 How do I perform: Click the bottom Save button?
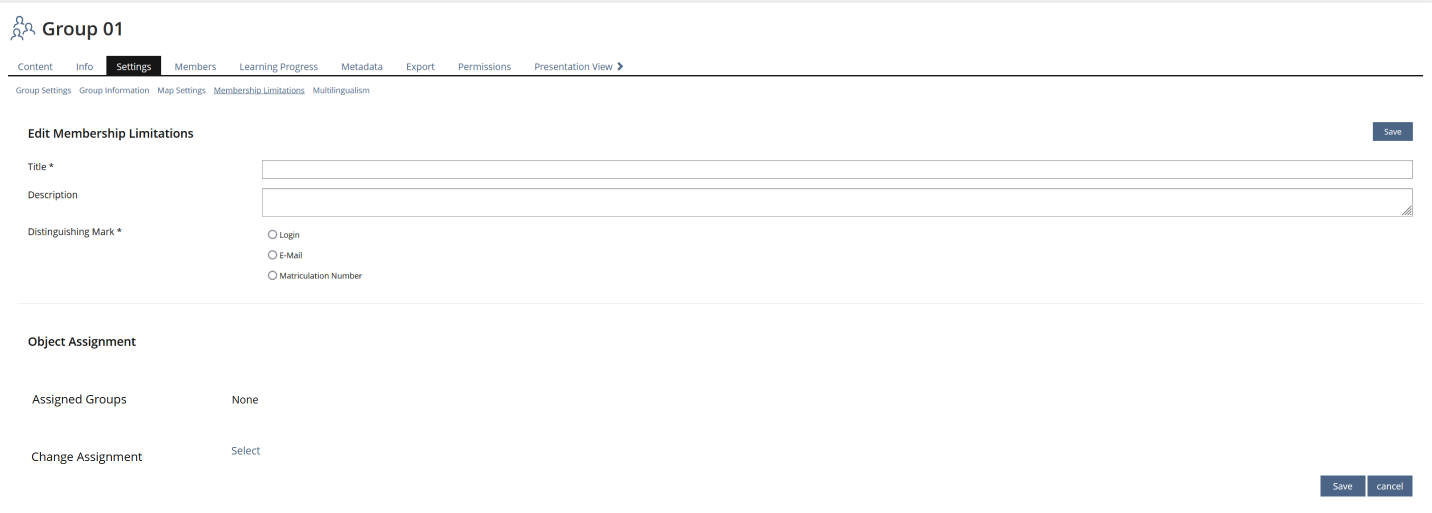click(x=1342, y=486)
